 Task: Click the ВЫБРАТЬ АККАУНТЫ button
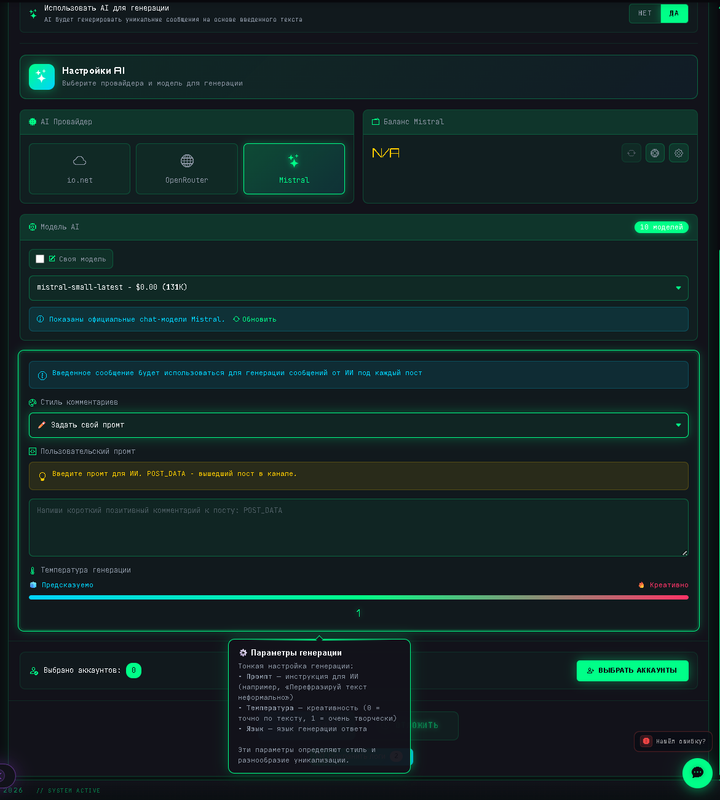coord(632,670)
